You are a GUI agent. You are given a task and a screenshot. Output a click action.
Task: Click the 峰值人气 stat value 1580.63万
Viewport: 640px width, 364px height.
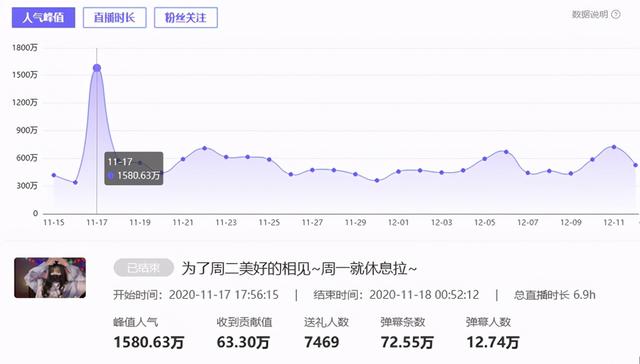coord(149,342)
